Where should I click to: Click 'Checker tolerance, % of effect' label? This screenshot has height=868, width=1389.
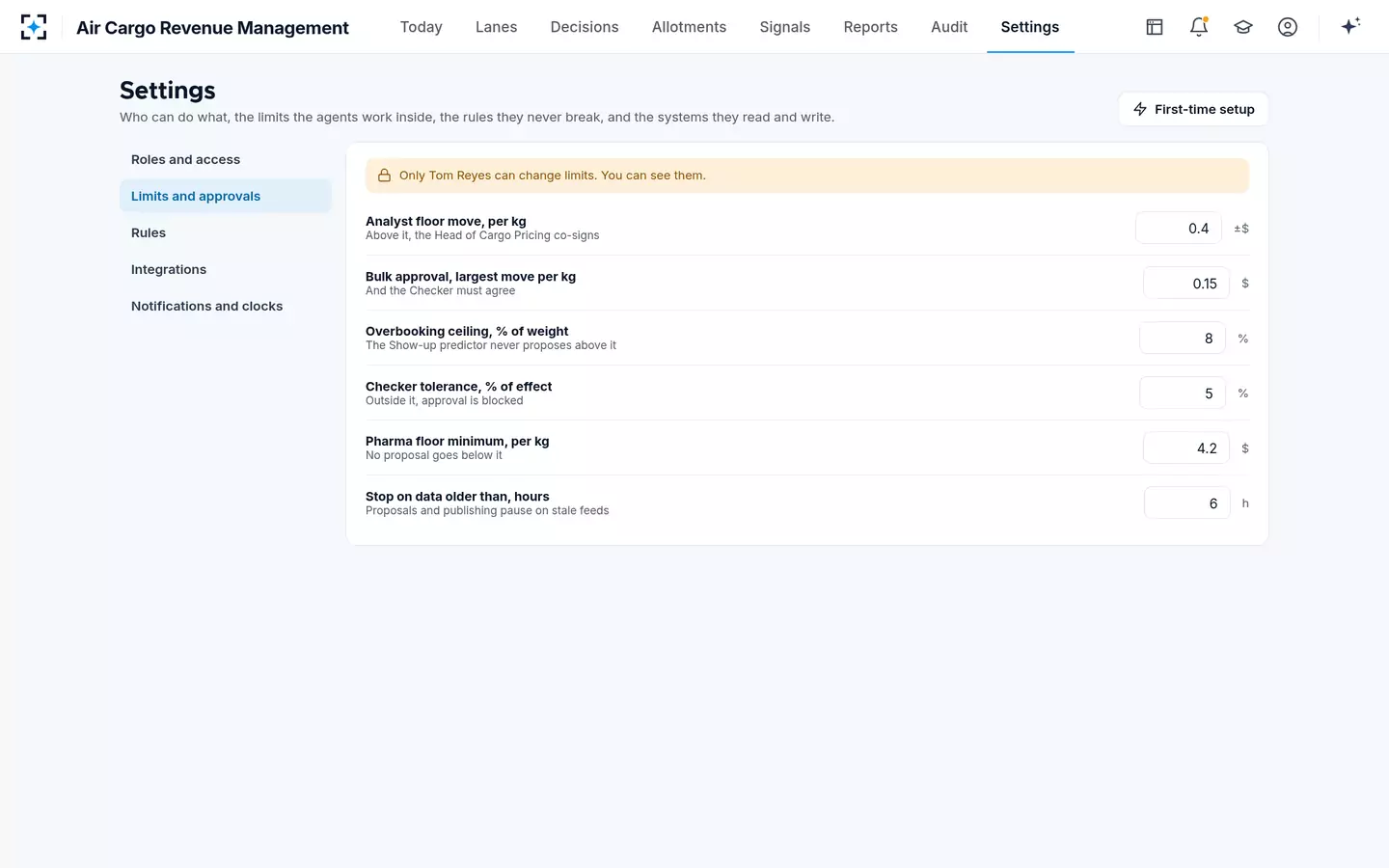click(x=459, y=386)
